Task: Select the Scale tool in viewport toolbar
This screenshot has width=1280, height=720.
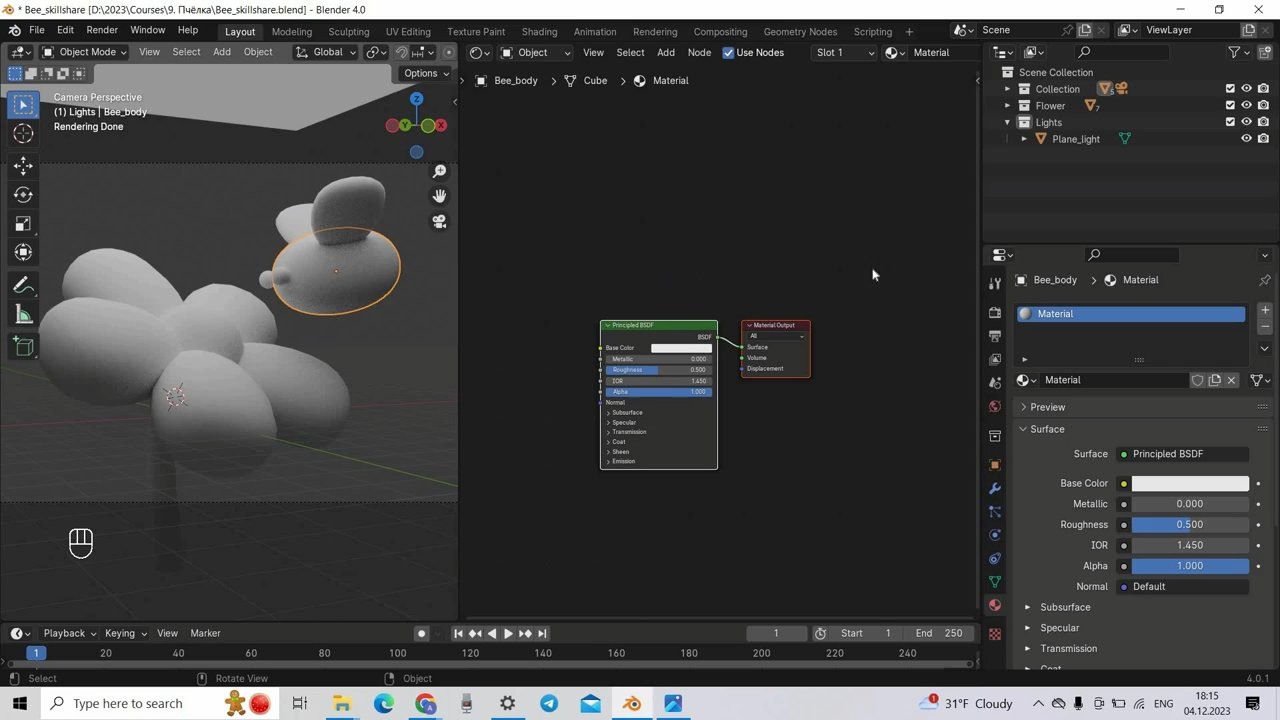Action: (x=23, y=224)
